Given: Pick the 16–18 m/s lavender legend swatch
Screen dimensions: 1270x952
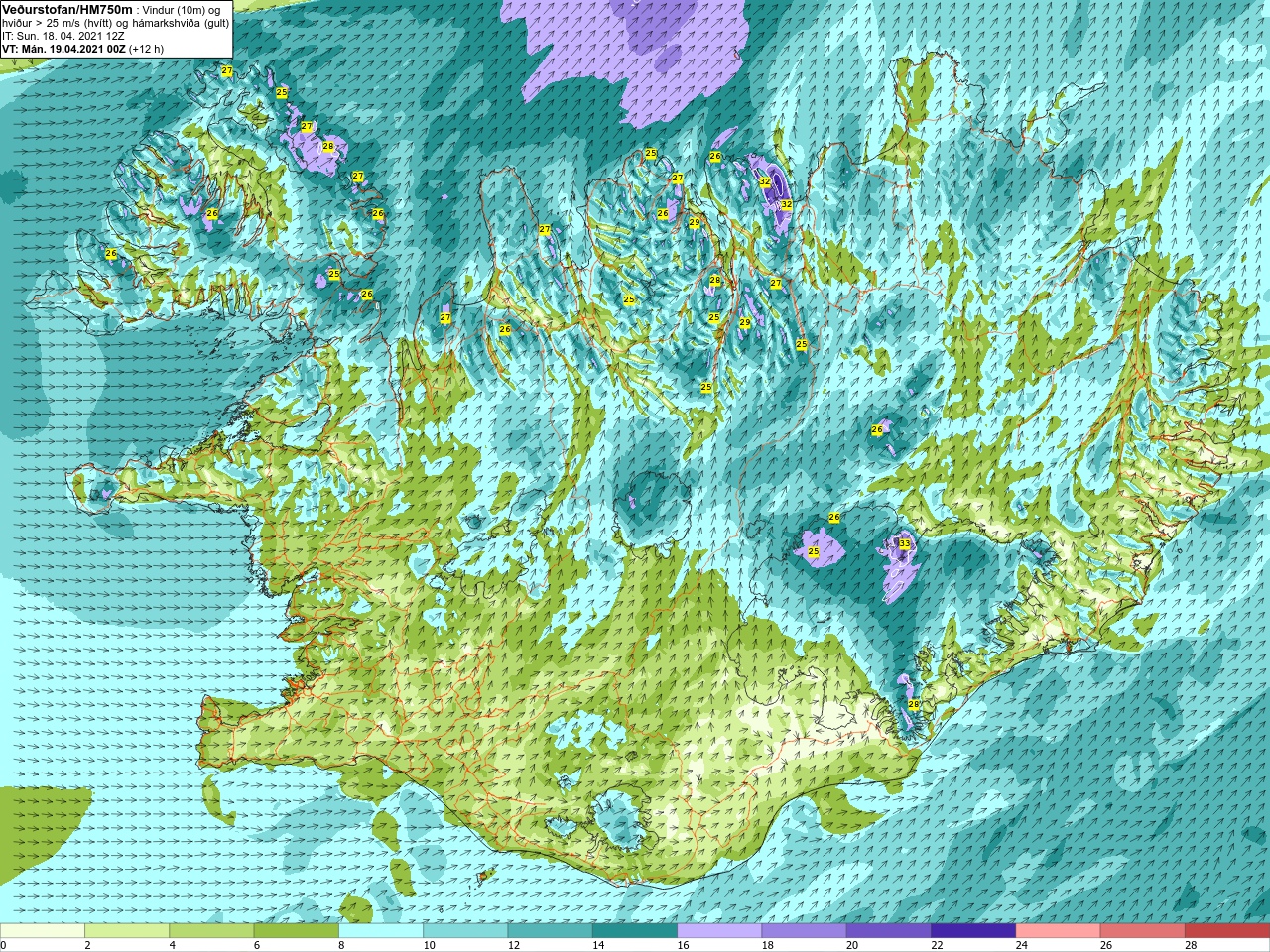Looking at the screenshot, I should pos(719,931).
